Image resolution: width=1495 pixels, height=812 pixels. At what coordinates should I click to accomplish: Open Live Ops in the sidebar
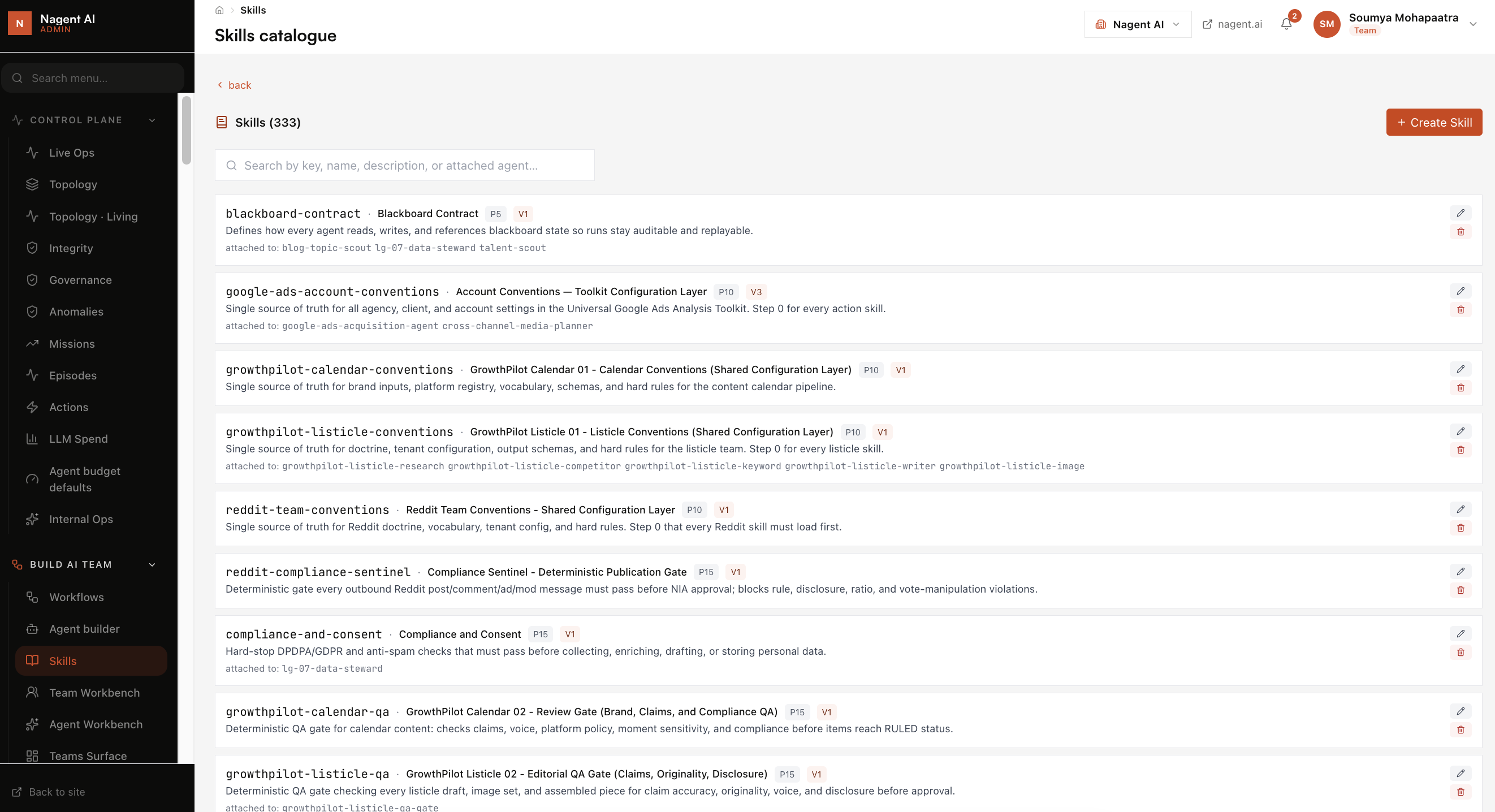point(91,153)
